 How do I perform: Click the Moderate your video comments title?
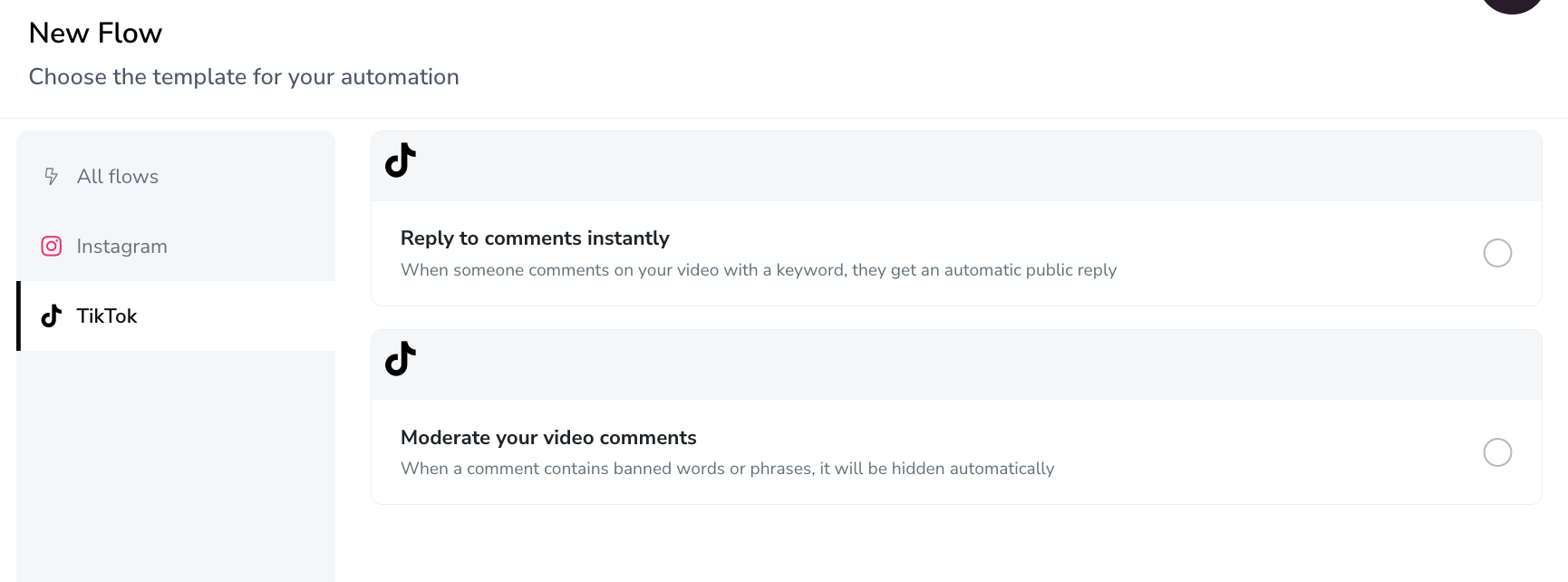[548, 438]
